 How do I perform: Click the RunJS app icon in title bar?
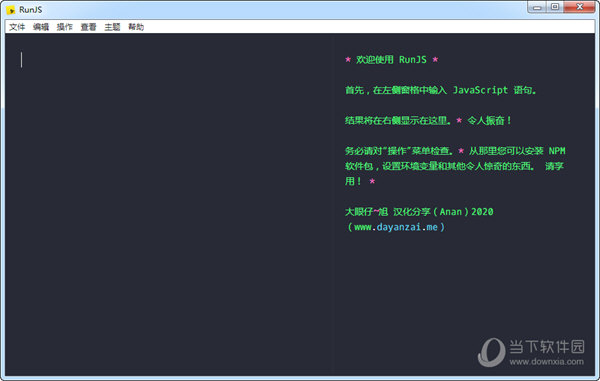point(11,10)
